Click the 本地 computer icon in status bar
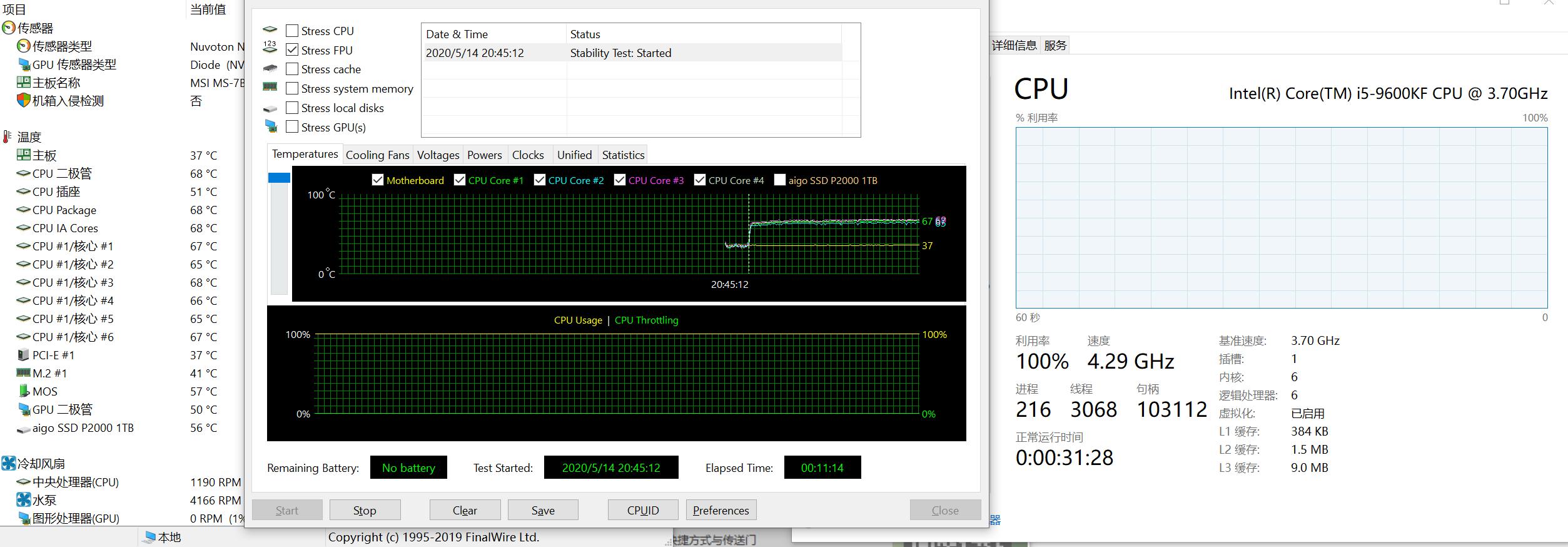Image resolution: width=1568 pixels, height=547 pixels. pos(150,537)
